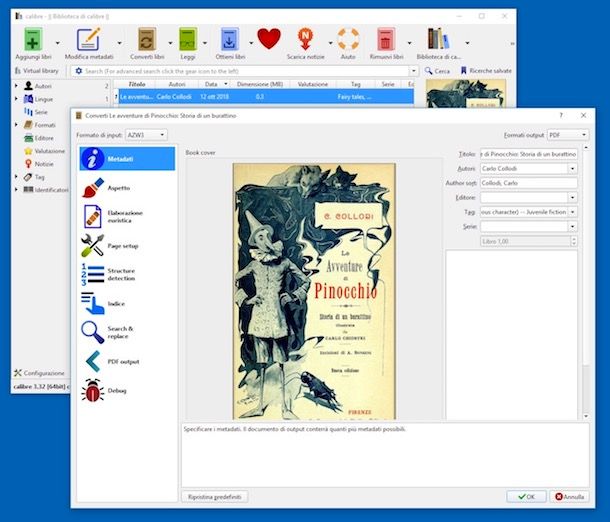This screenshot has height=522, width=610.
Task: Expand the Formati tree category
Action: click(16, 125)
